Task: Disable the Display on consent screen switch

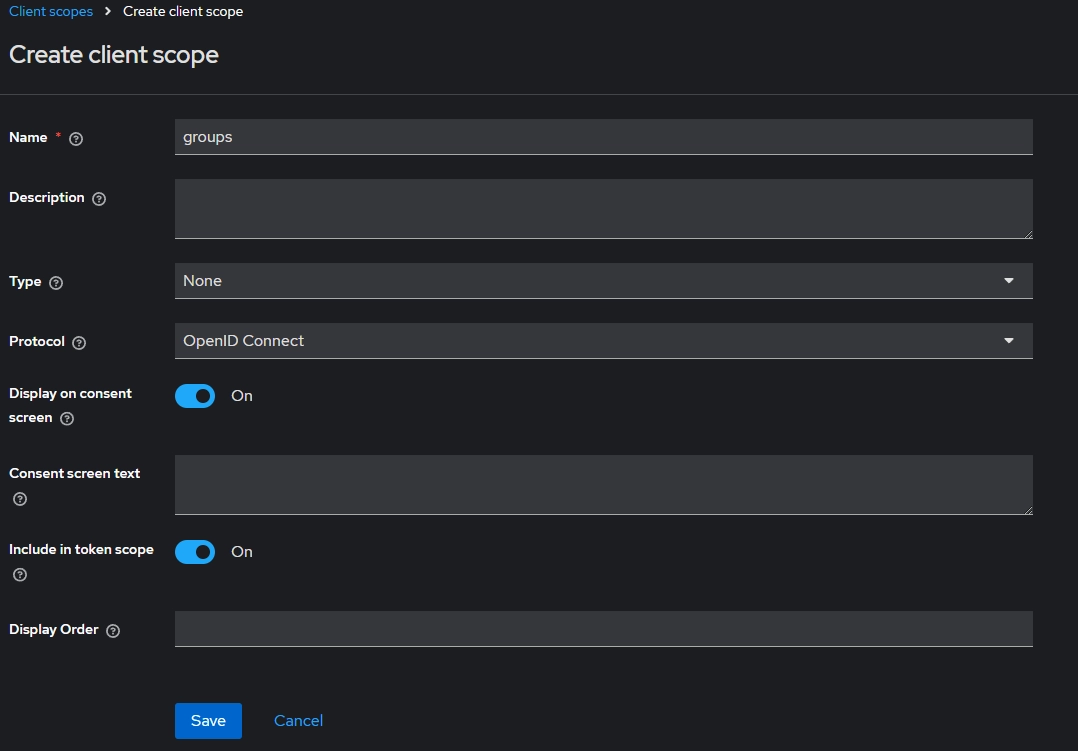Action: 195,396
